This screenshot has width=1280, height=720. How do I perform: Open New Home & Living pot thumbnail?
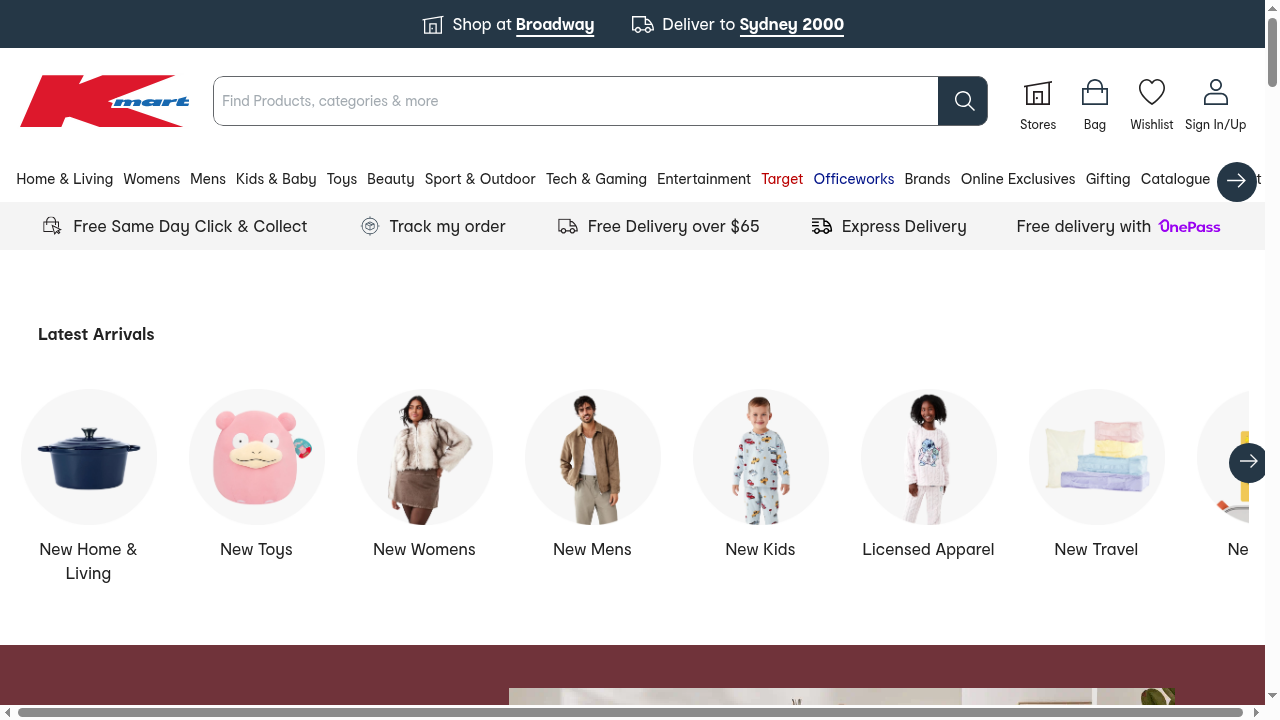tap(89, 457)
